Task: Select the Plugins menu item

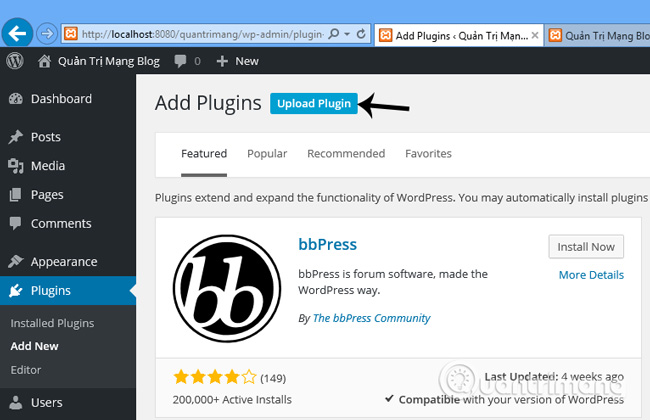Action: pos(51,291)
